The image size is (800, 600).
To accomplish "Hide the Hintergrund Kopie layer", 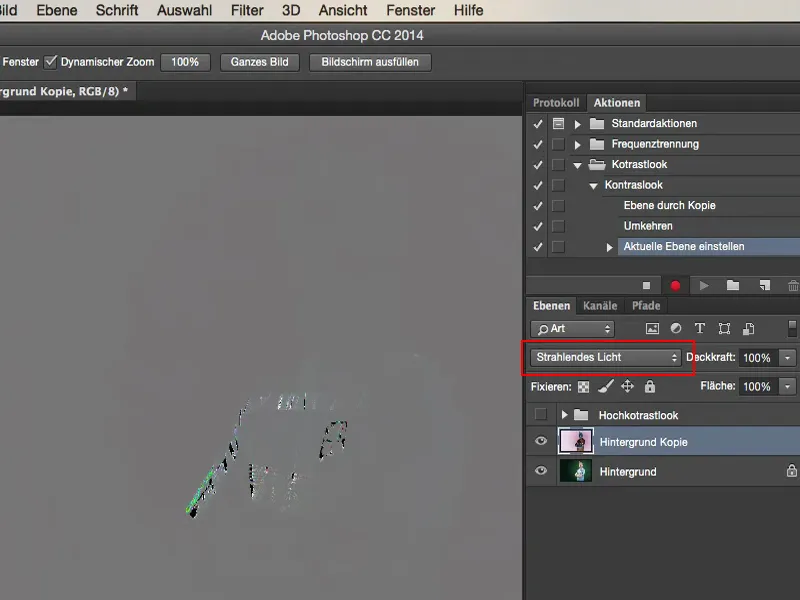I will pos(541,441).
